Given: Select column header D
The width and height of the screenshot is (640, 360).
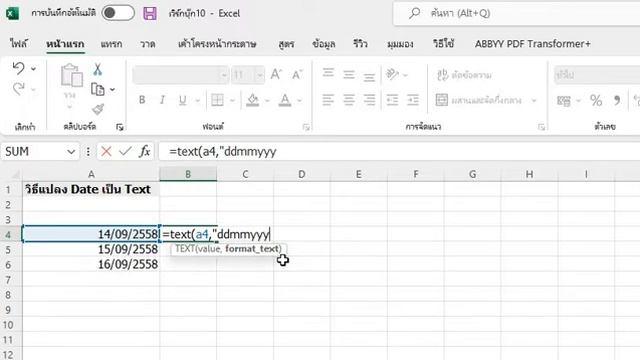Looking at the screenshot, I should point(302,174).
